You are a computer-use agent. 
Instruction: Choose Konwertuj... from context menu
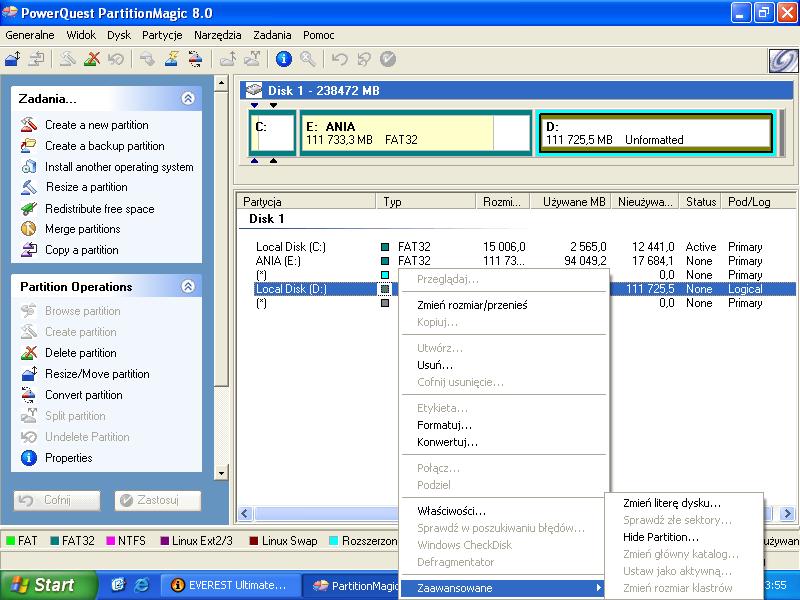point(504,442)
